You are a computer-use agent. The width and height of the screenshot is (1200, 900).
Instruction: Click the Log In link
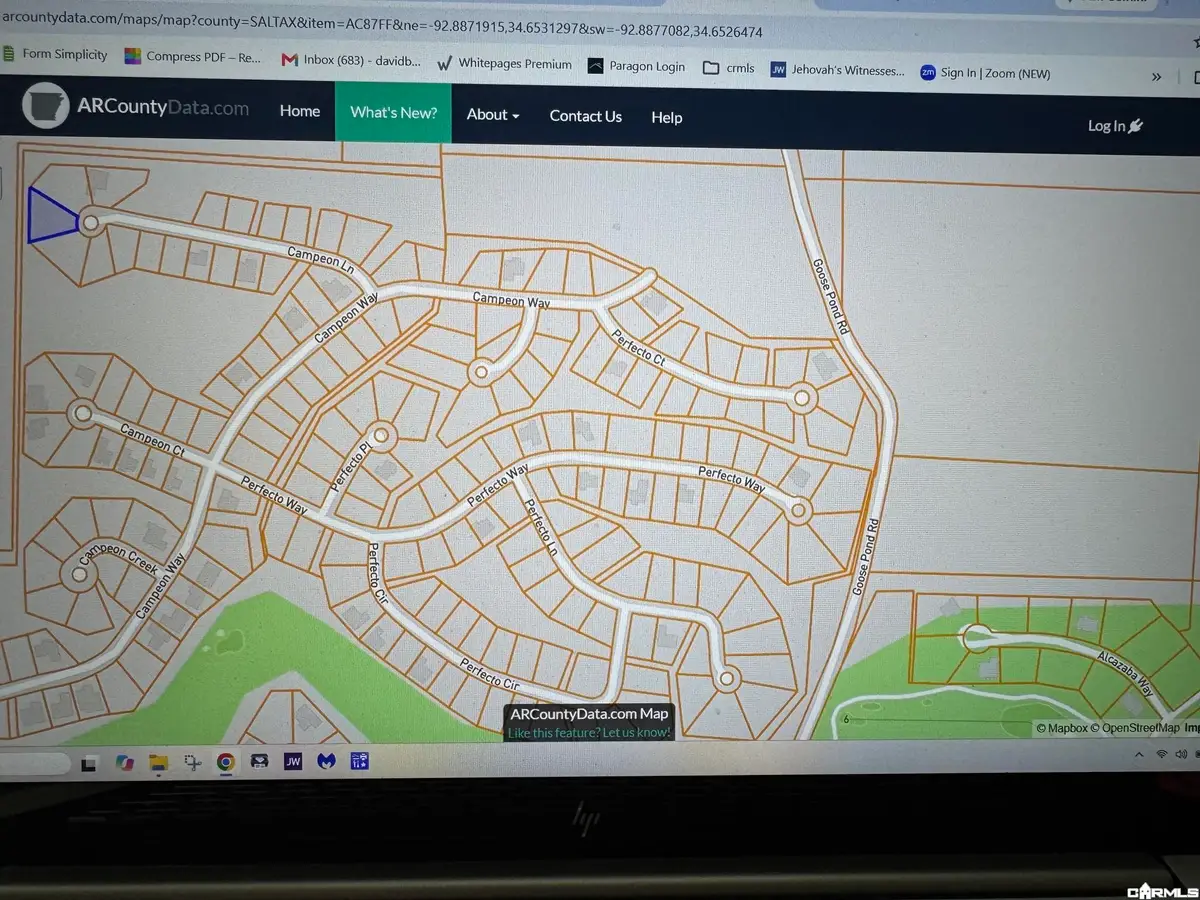(x=1115, y=125)
